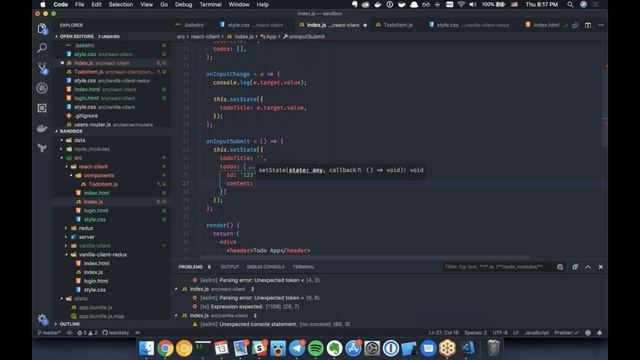This screenshot has height=360, width=640.
Task: Open Spotify from the Dock
Action: coord(316,349)
